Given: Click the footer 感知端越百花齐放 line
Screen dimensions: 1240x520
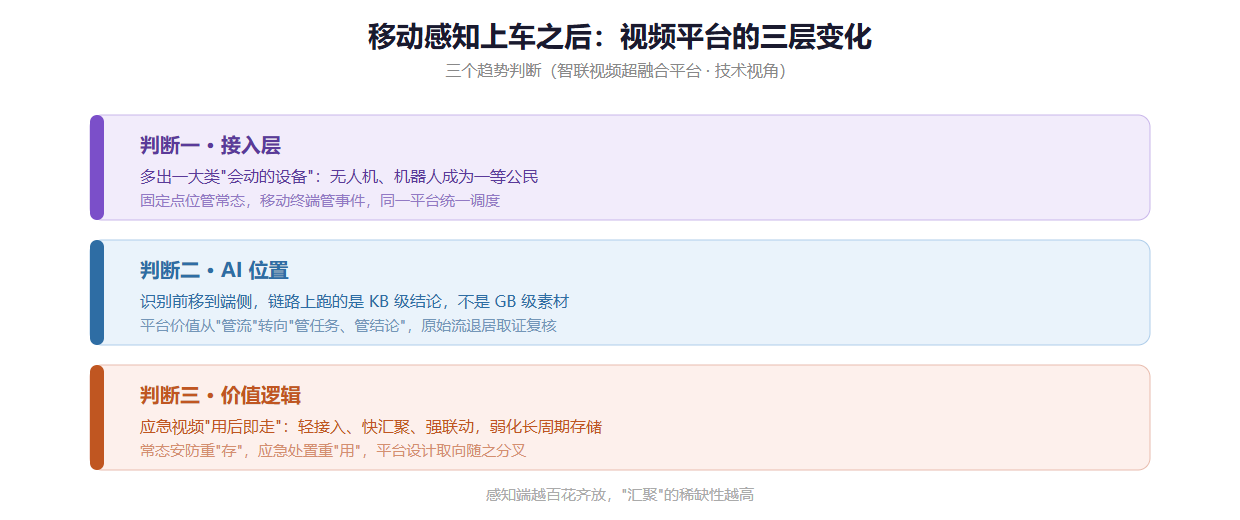Looking at the screenshot, I should click(620, 495).
